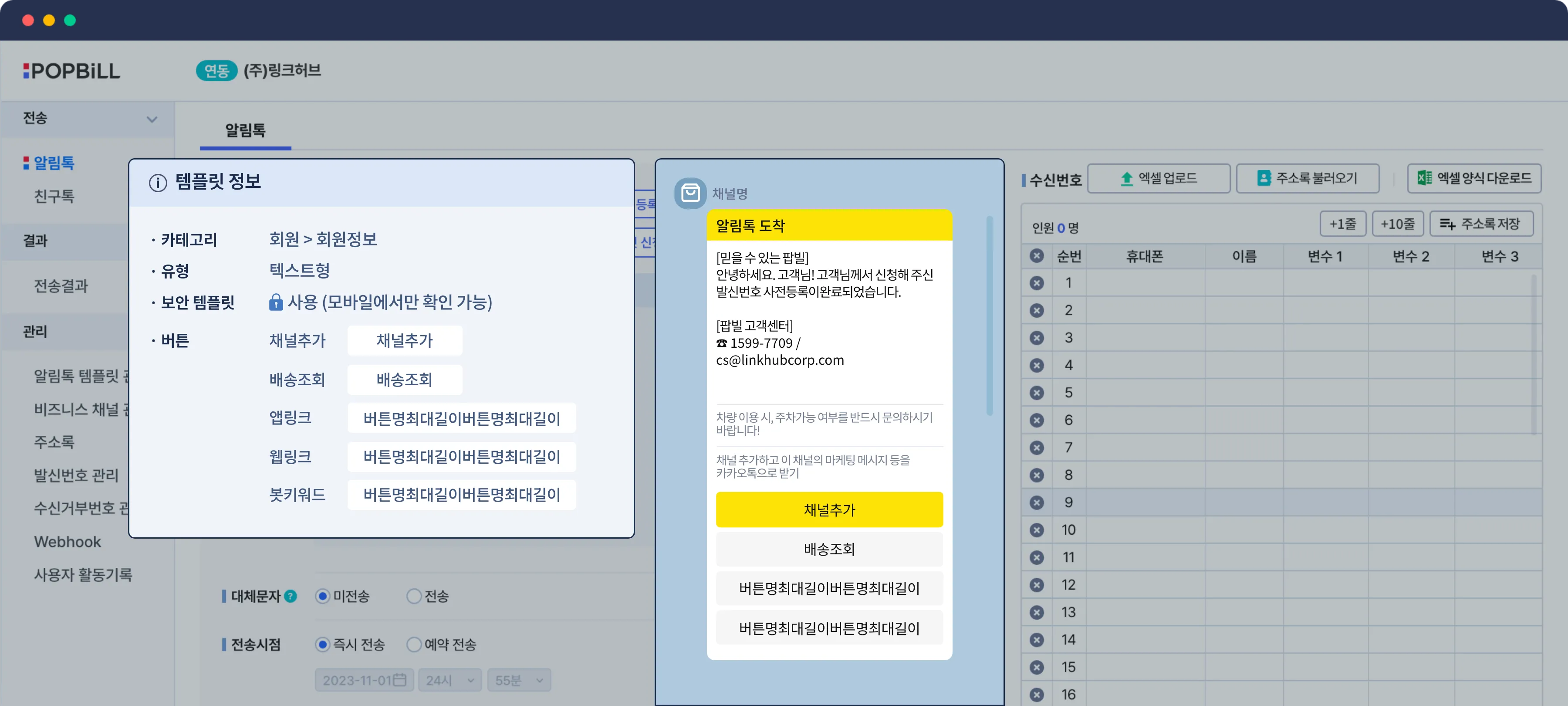Add one row with +1줄

pos(1343,224)
